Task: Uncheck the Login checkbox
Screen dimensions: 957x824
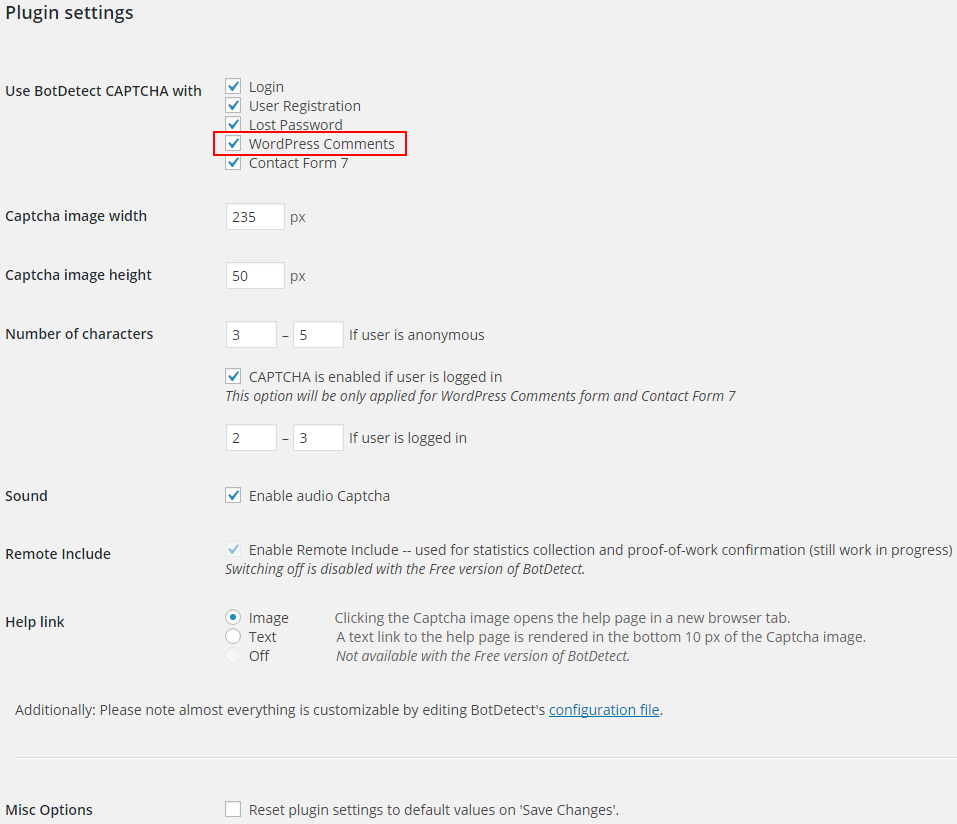Action: coord(233,87)
